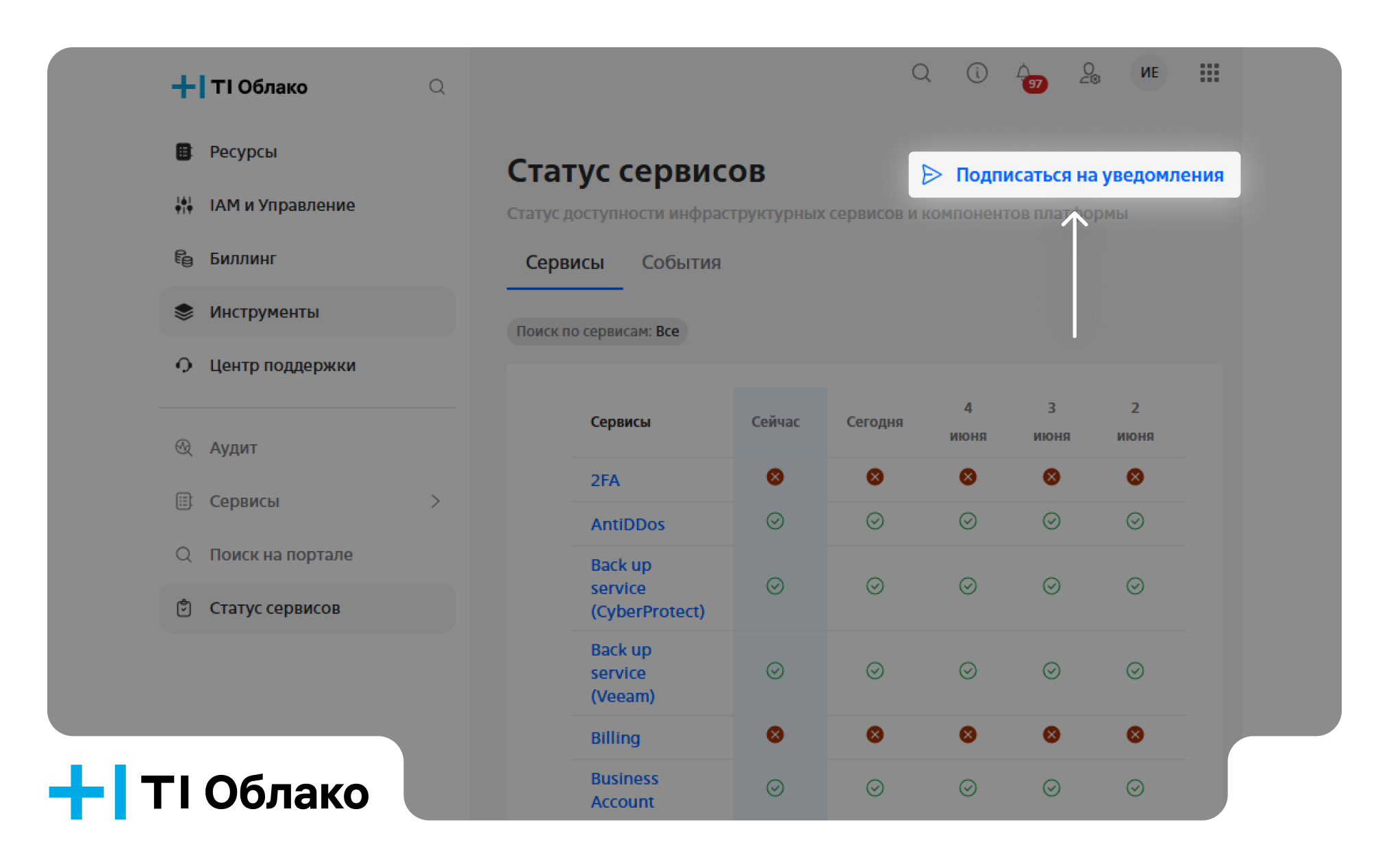Open Back up service (Veeam) link
The height and width of the screenshot is (868, 1389).
tap(623, 673)
